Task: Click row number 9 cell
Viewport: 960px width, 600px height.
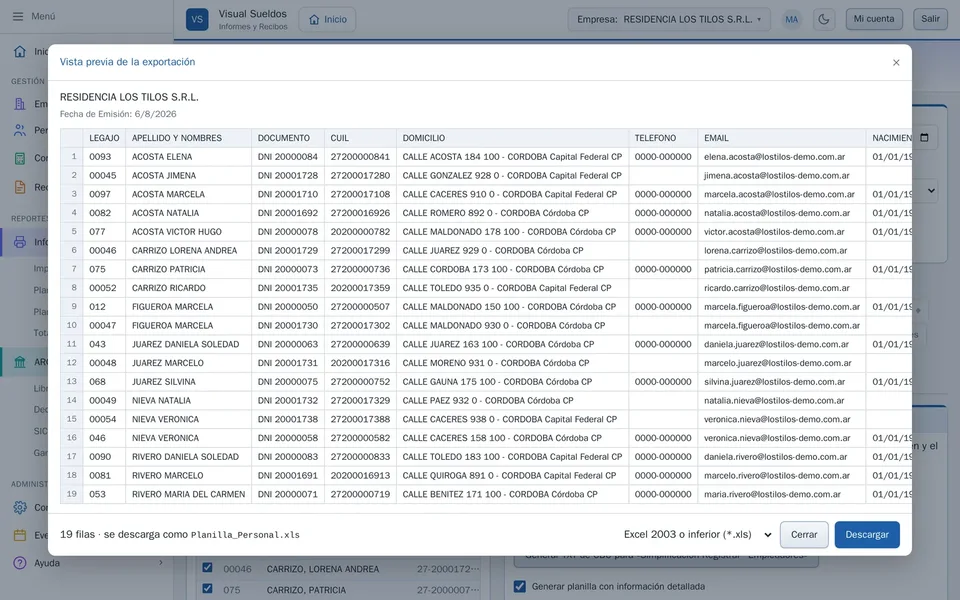Action: (x=72, y=307)
